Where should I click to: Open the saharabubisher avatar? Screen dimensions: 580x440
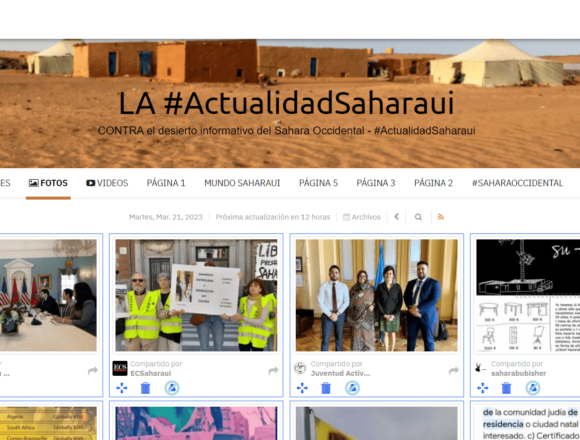480,368
